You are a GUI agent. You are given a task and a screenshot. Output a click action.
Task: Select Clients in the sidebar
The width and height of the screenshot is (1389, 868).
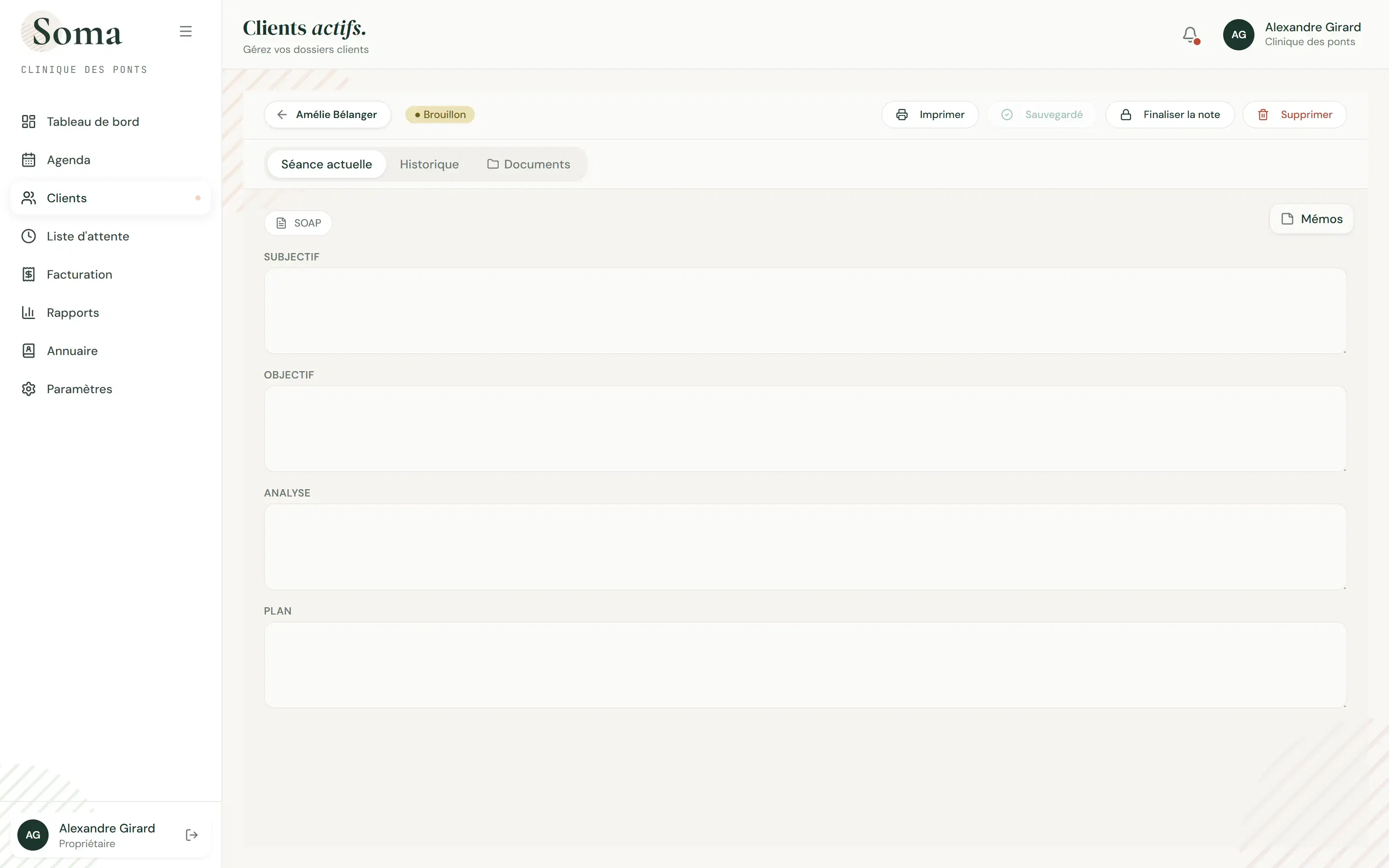coord(110,198)
